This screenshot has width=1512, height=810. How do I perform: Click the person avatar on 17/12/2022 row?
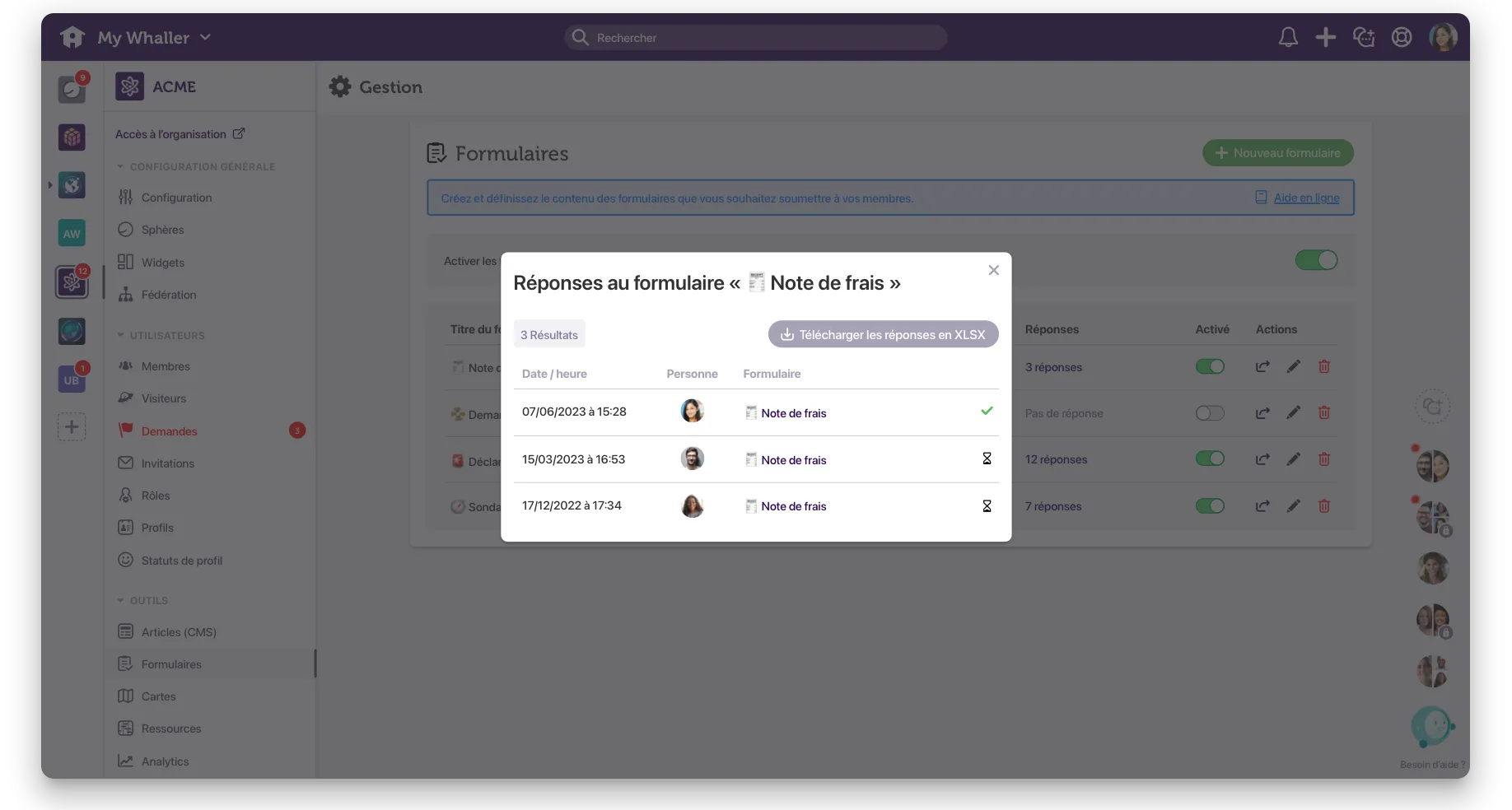693,505
